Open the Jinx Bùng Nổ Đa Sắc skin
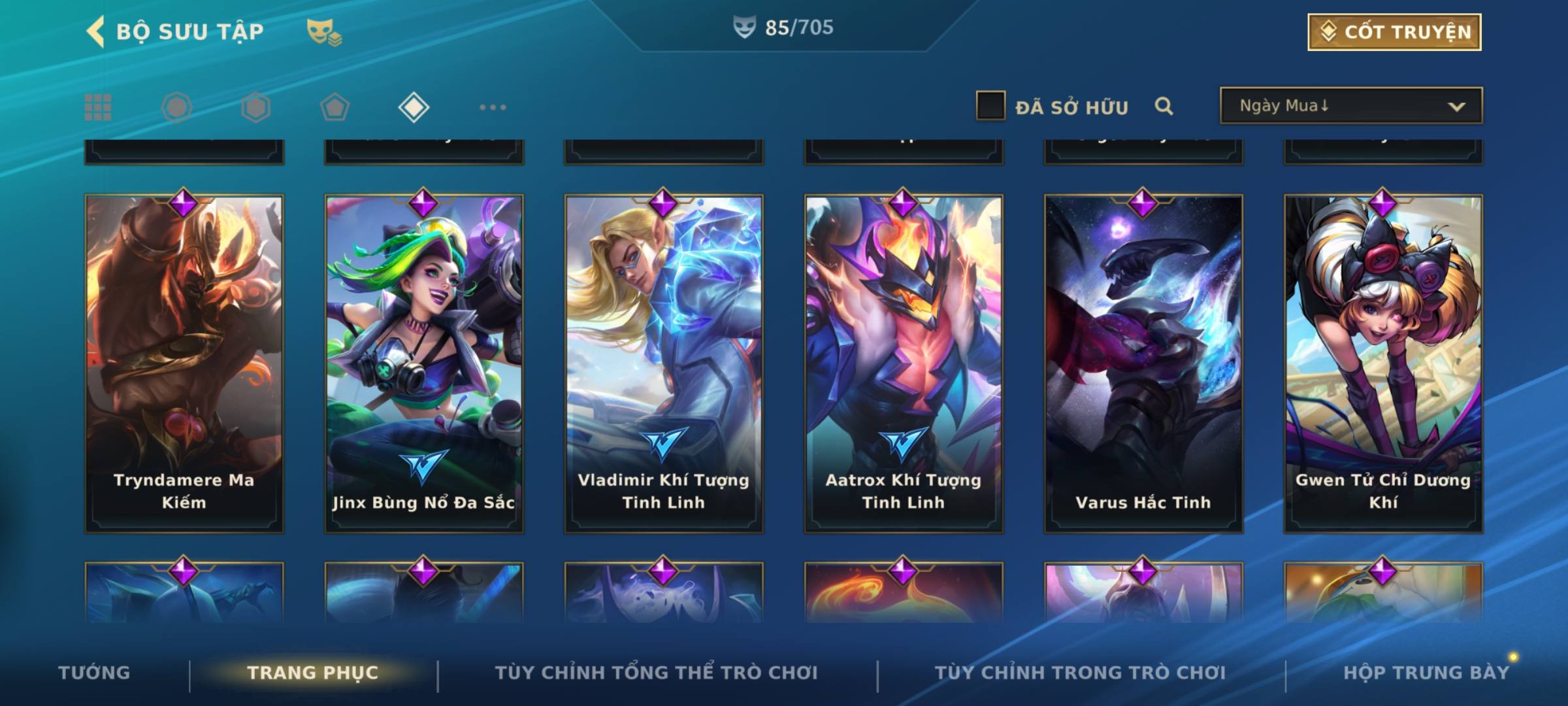The height and width of the screenshot is (706, 1568). coord(424,363)
